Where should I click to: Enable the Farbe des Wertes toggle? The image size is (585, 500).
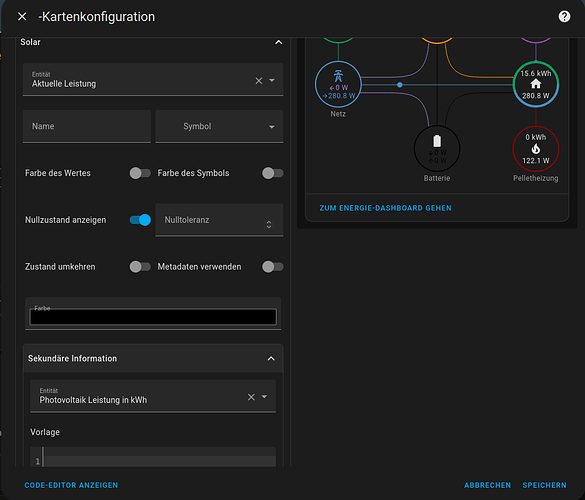(140, 173)
